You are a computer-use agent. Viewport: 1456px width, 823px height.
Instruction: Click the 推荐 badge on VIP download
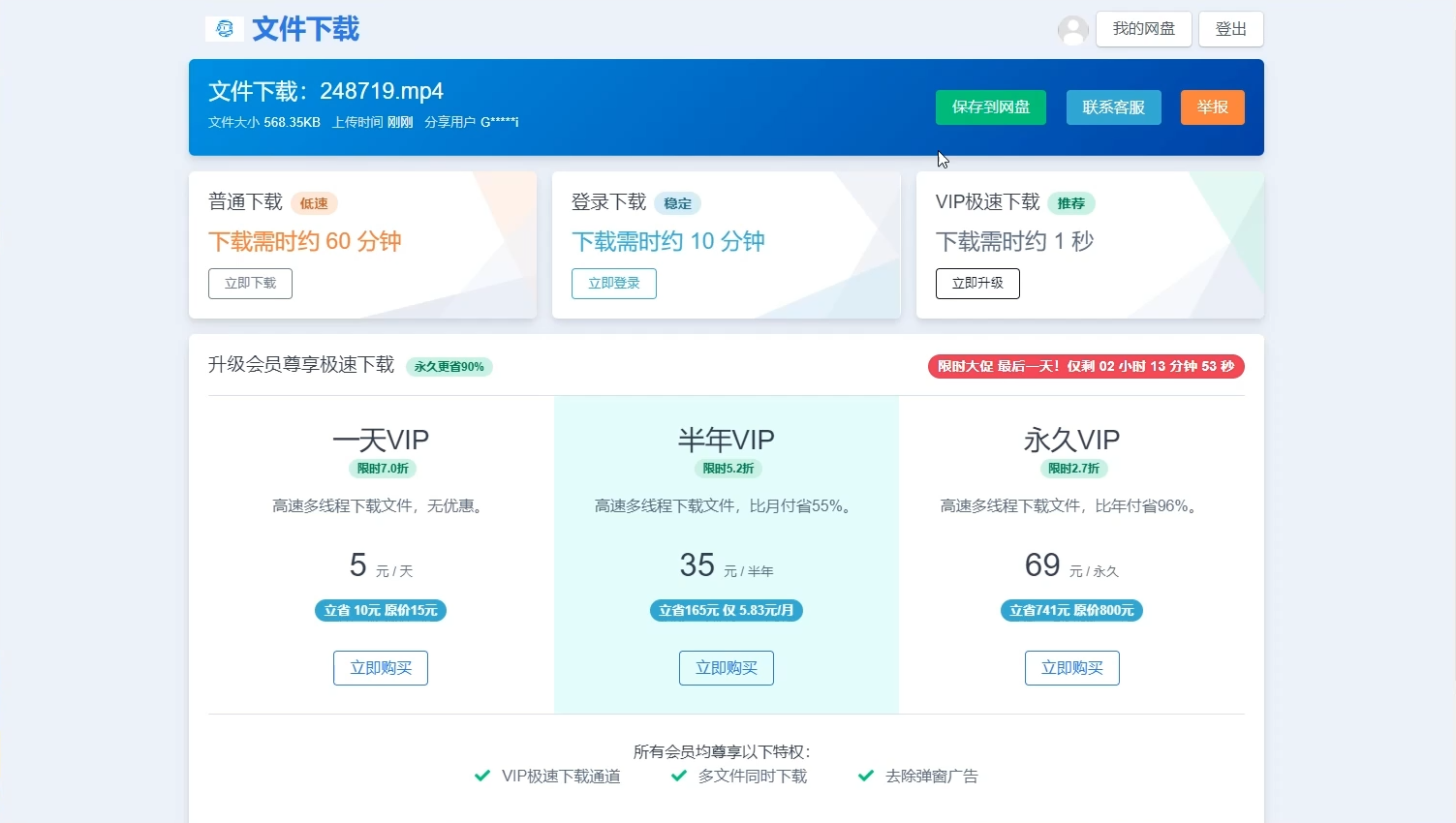click(x=1070, y=203)
